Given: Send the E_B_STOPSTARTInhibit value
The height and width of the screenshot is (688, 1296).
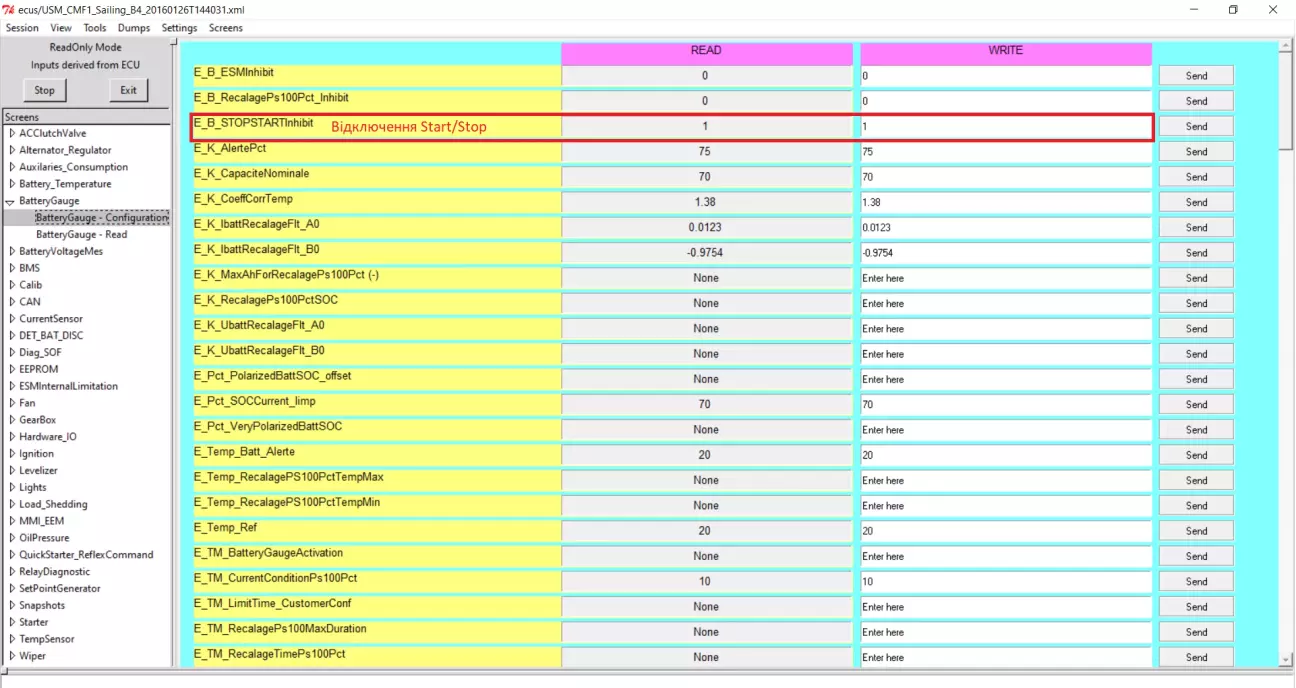Looking at the screenshot, I should coord(1196,126).
